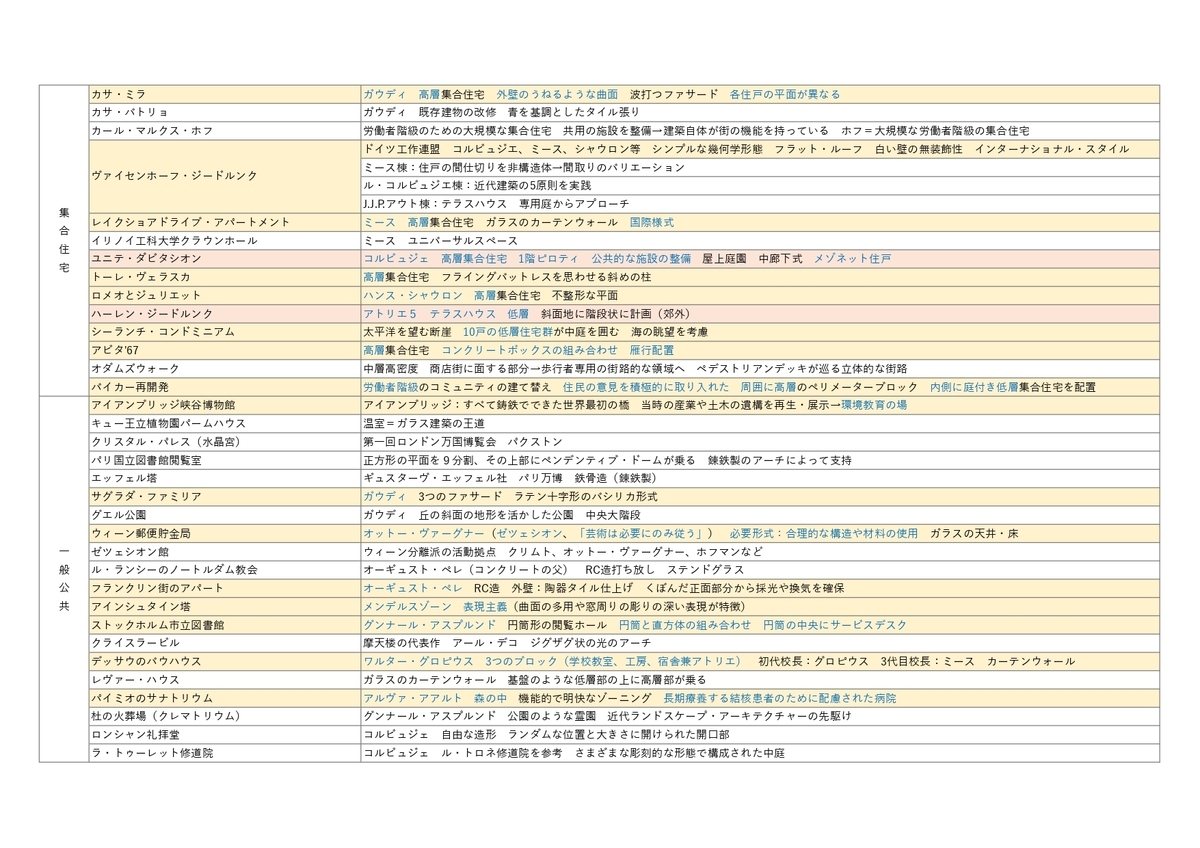
Task: Click the 一般公共 category cell
Action: pos(64,579)
